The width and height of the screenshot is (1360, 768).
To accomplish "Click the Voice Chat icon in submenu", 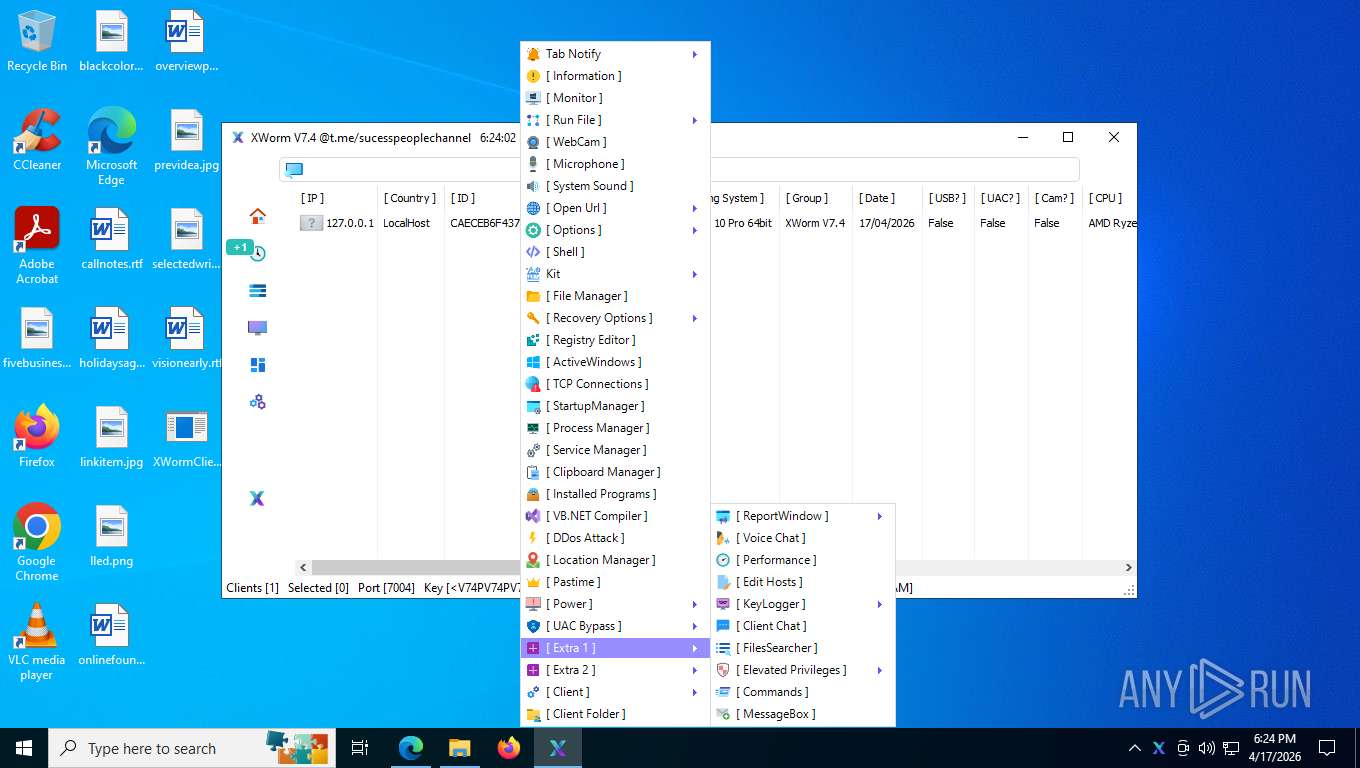I will 723,538.
